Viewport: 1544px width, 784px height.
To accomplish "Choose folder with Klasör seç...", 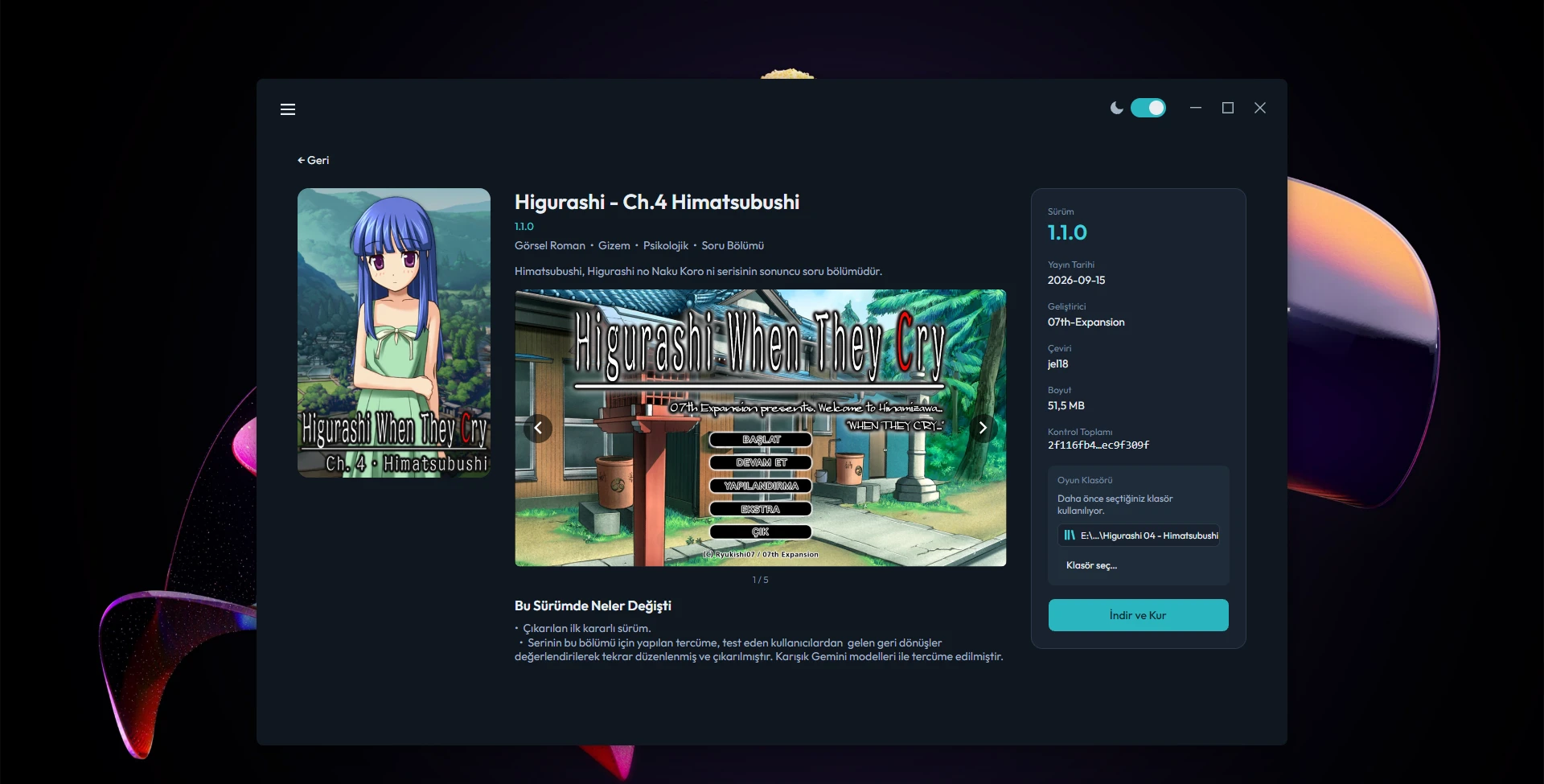I will click(x=1091, y=565).
